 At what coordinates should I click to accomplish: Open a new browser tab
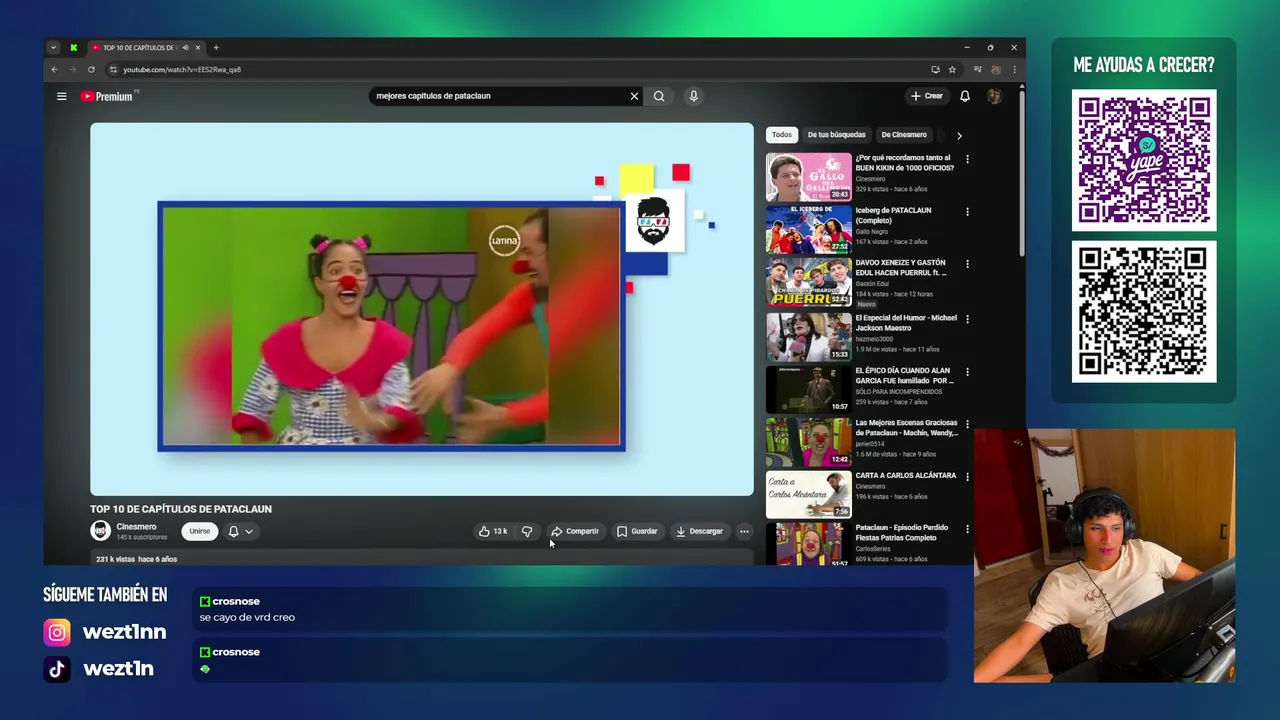tap(216, 48)
